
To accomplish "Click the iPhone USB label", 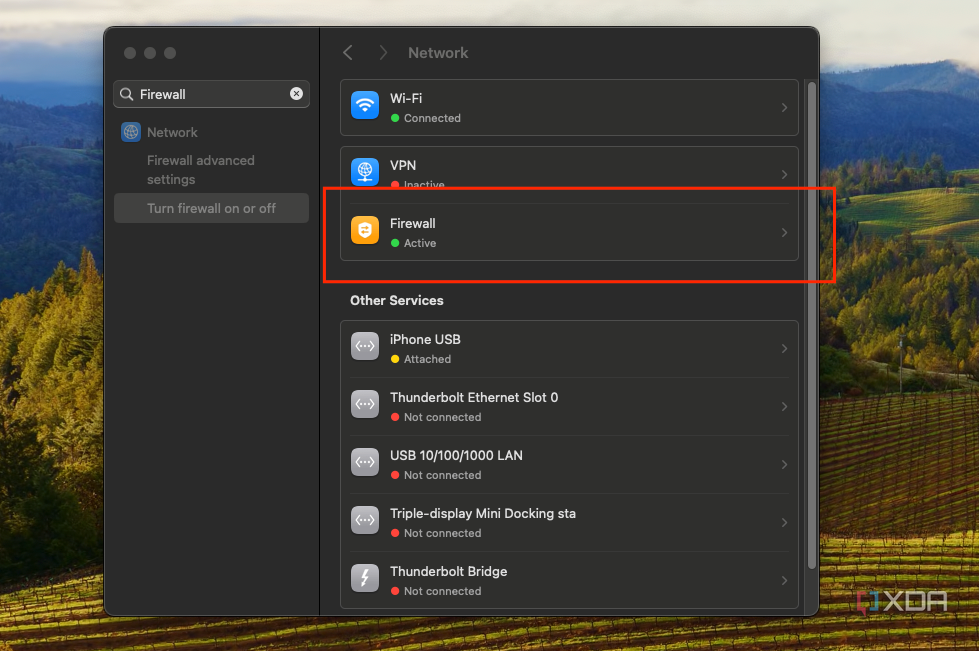I will click(x=425, y=340).
